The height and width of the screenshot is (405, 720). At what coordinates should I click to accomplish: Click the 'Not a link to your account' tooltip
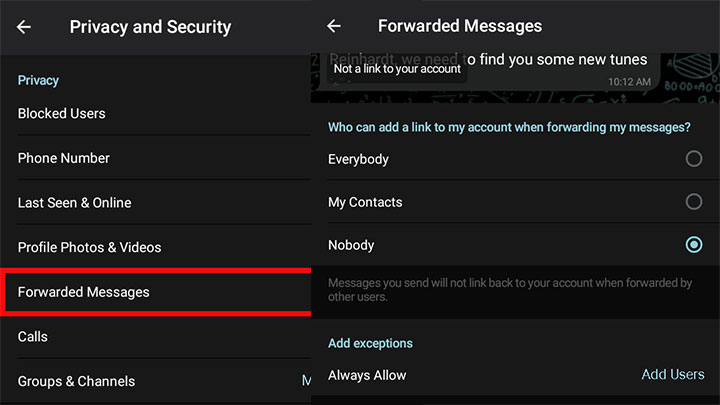coord(397,69)
